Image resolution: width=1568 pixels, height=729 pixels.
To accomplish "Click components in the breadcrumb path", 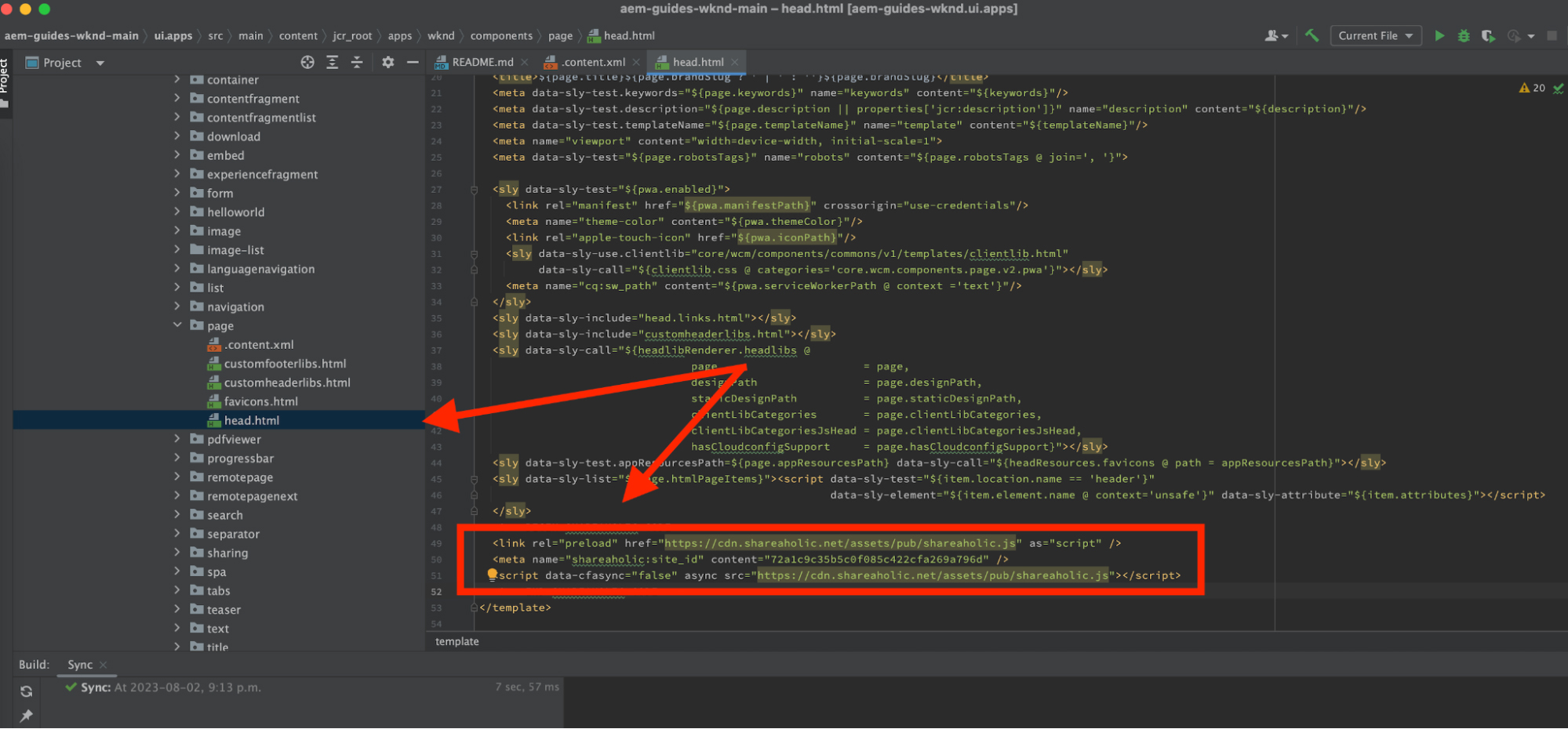I will pyautogui.click(x=501, y=35).
